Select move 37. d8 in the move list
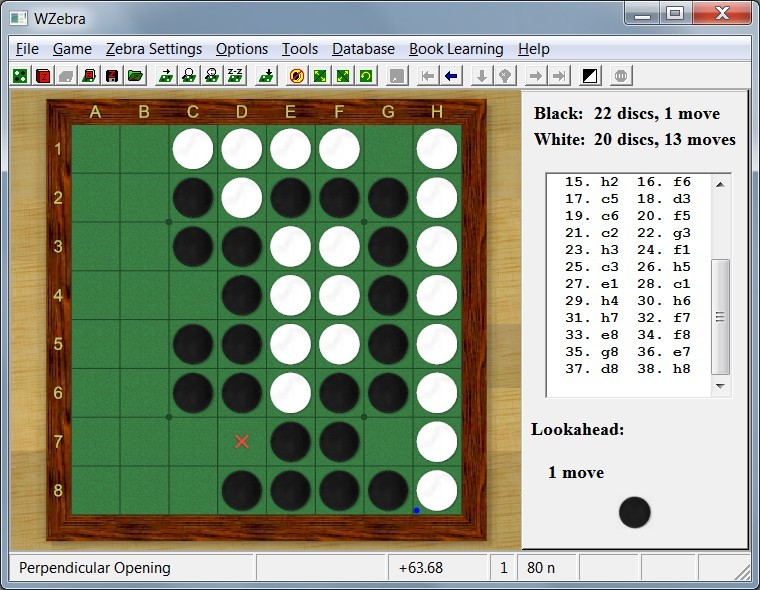This screenshot has height=590, width=760. [x=592, y=369]
